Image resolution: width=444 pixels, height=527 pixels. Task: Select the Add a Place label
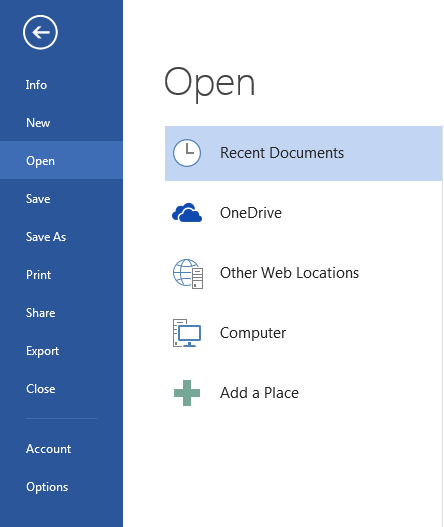tap(259, 393)
